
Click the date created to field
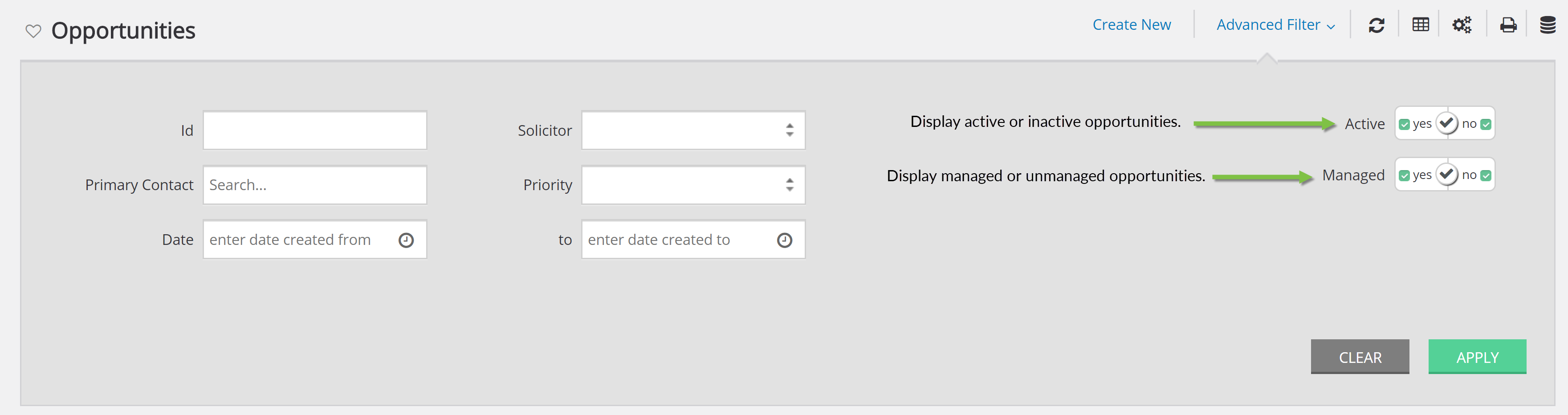[x=693, y=240]
